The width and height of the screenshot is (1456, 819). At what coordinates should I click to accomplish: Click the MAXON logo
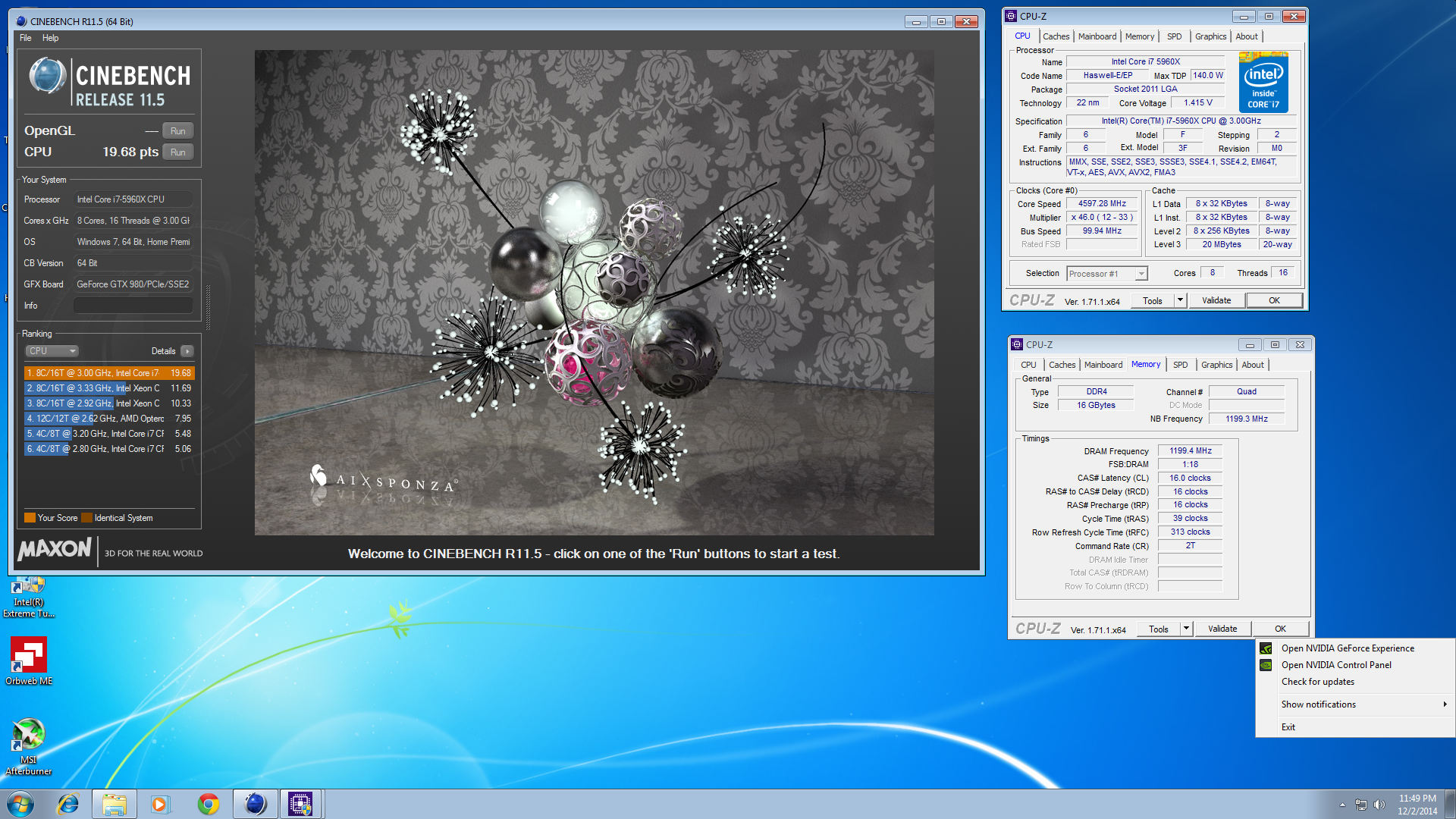[55, 549]
